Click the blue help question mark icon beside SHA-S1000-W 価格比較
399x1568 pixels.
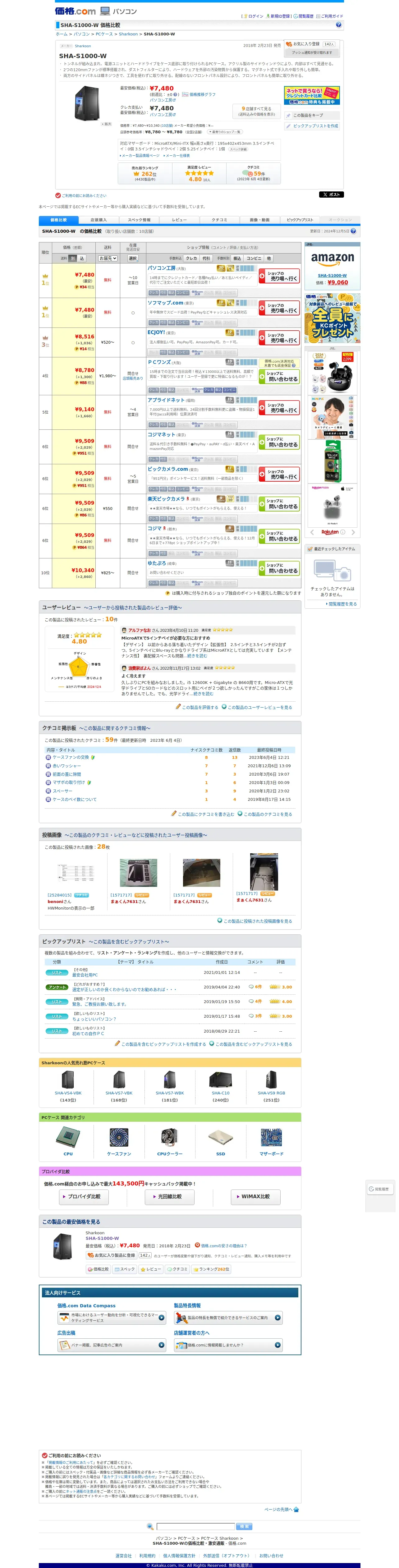tap(339, 25)
